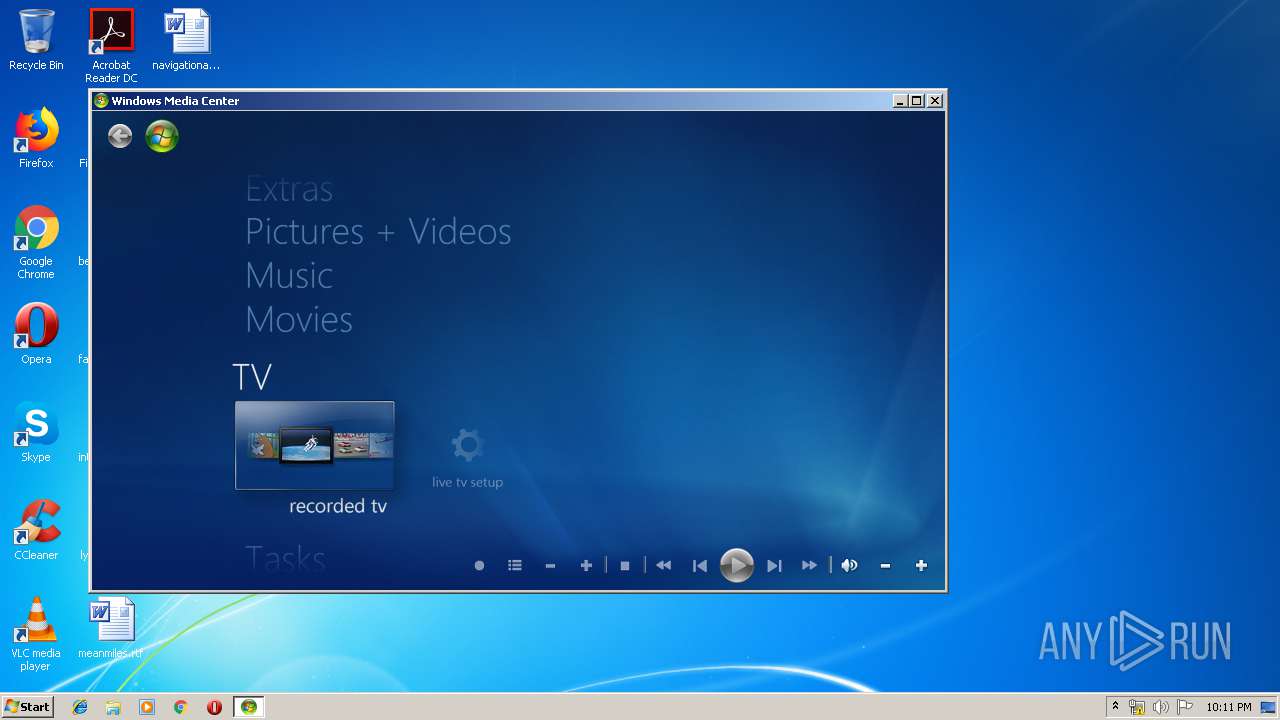Screen dimensions: 1280x720
Task: Open network tray icon
Action: (x=1137, y=707)
